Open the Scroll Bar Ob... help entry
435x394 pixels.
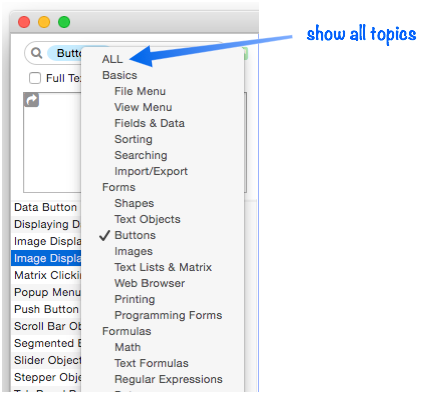pyautogui.click(x=46, y=326)
